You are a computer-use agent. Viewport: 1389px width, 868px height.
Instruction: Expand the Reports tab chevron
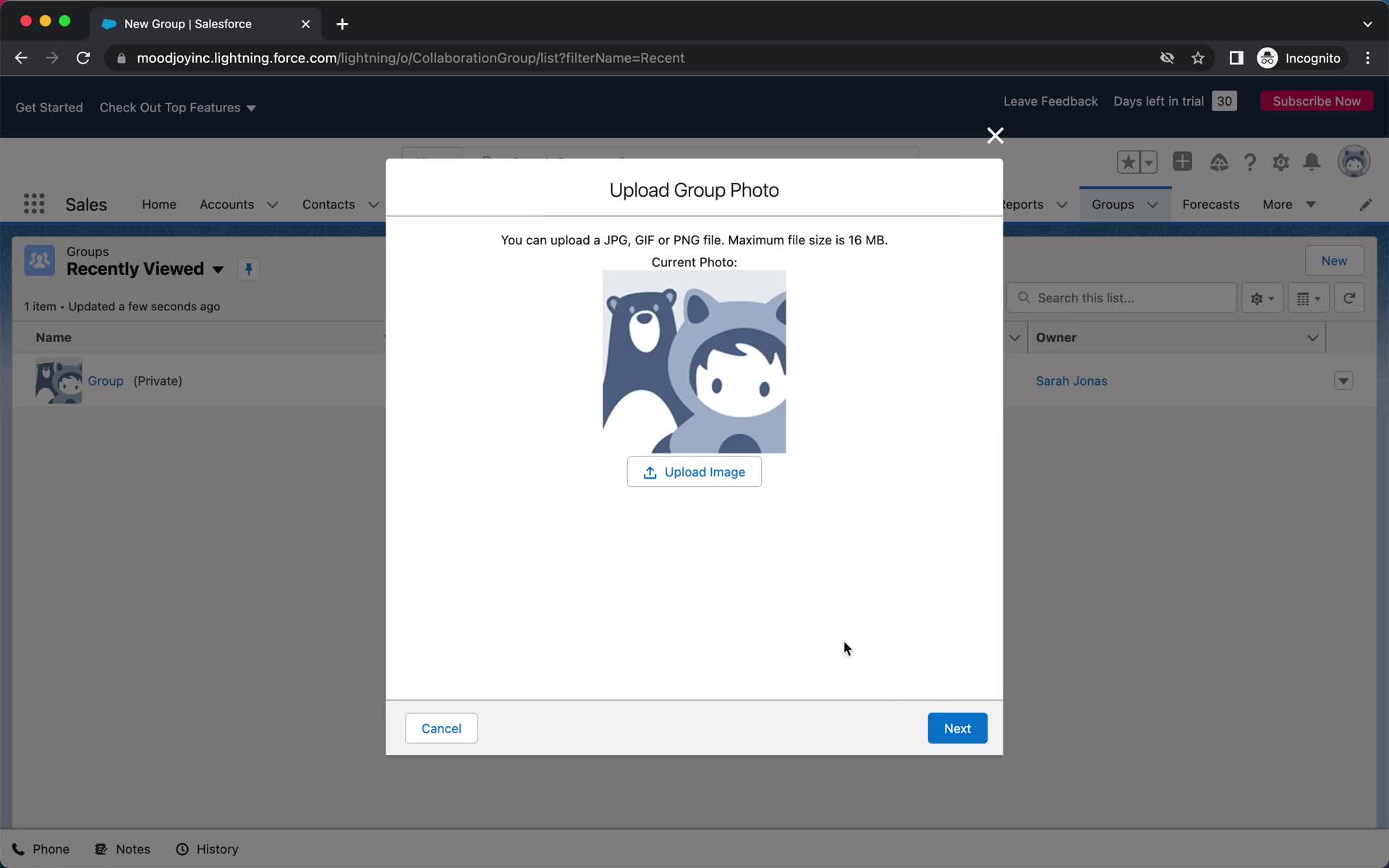(x=1062, y=205)
